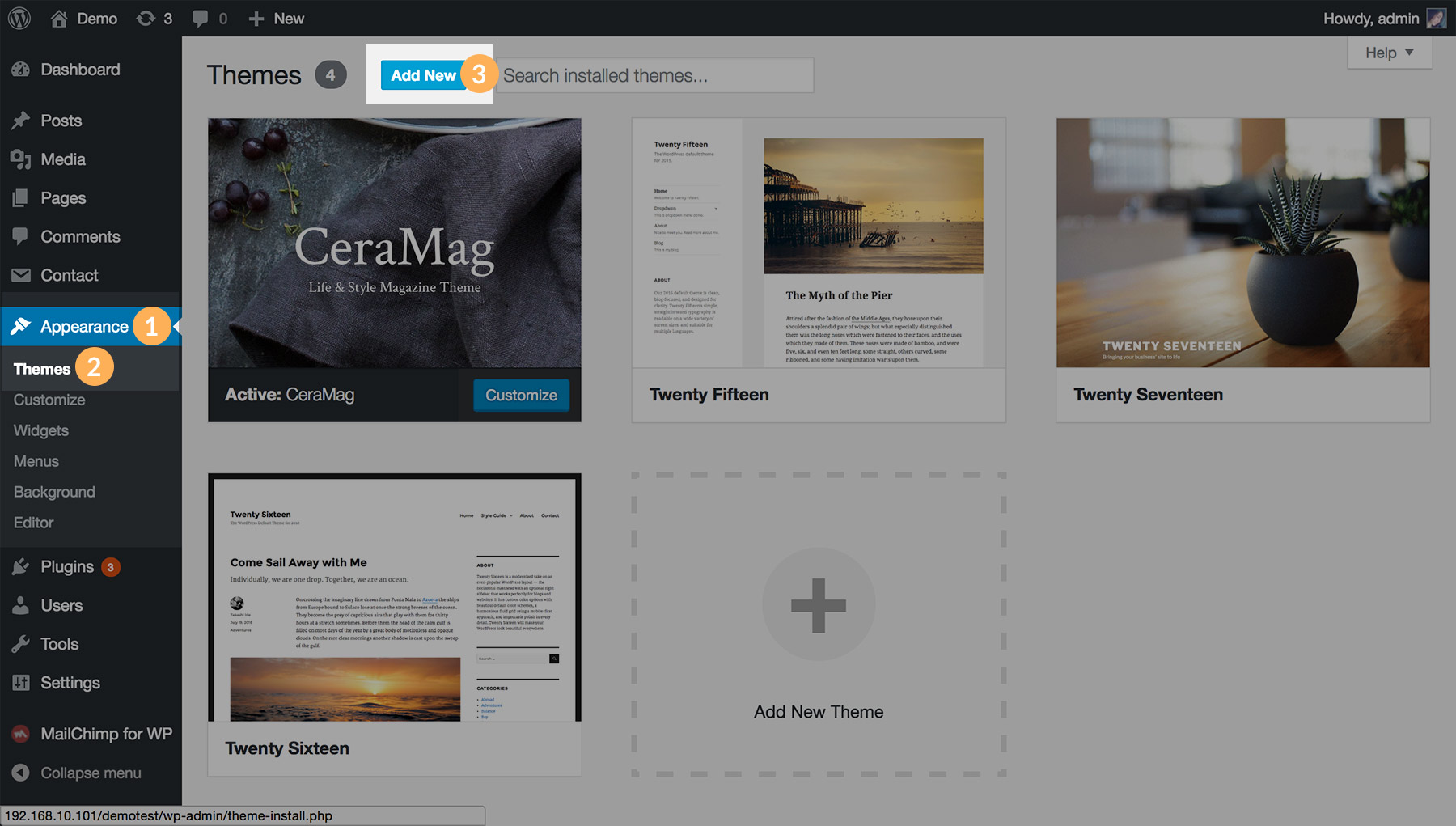Viewport: 1456px width, 826px height.
Task: Open the comments bubble icon in admin bar
Action: (x=200, y=18)
